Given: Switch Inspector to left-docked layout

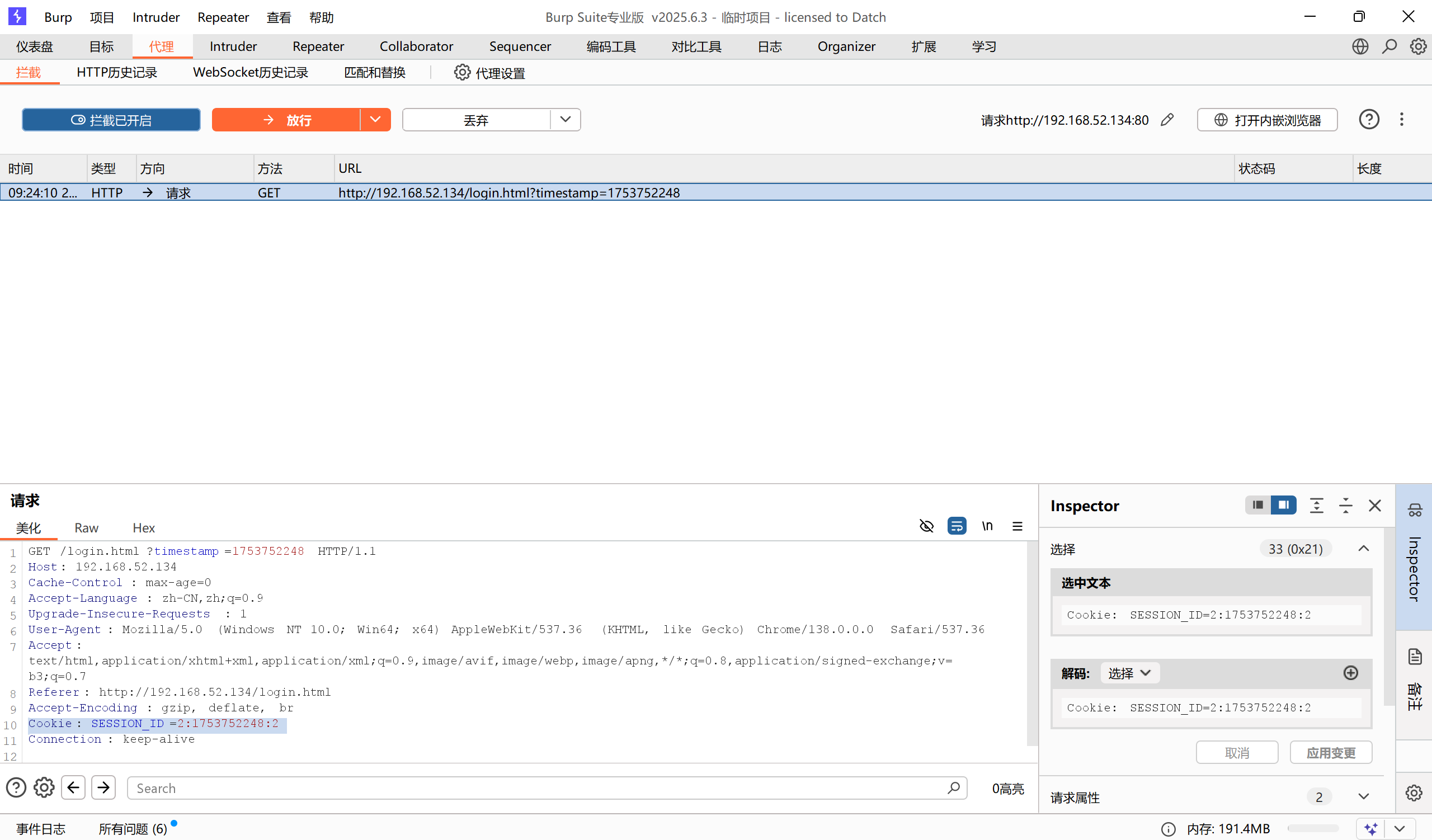Looking at the screenshot, I should click(1258, 505).
